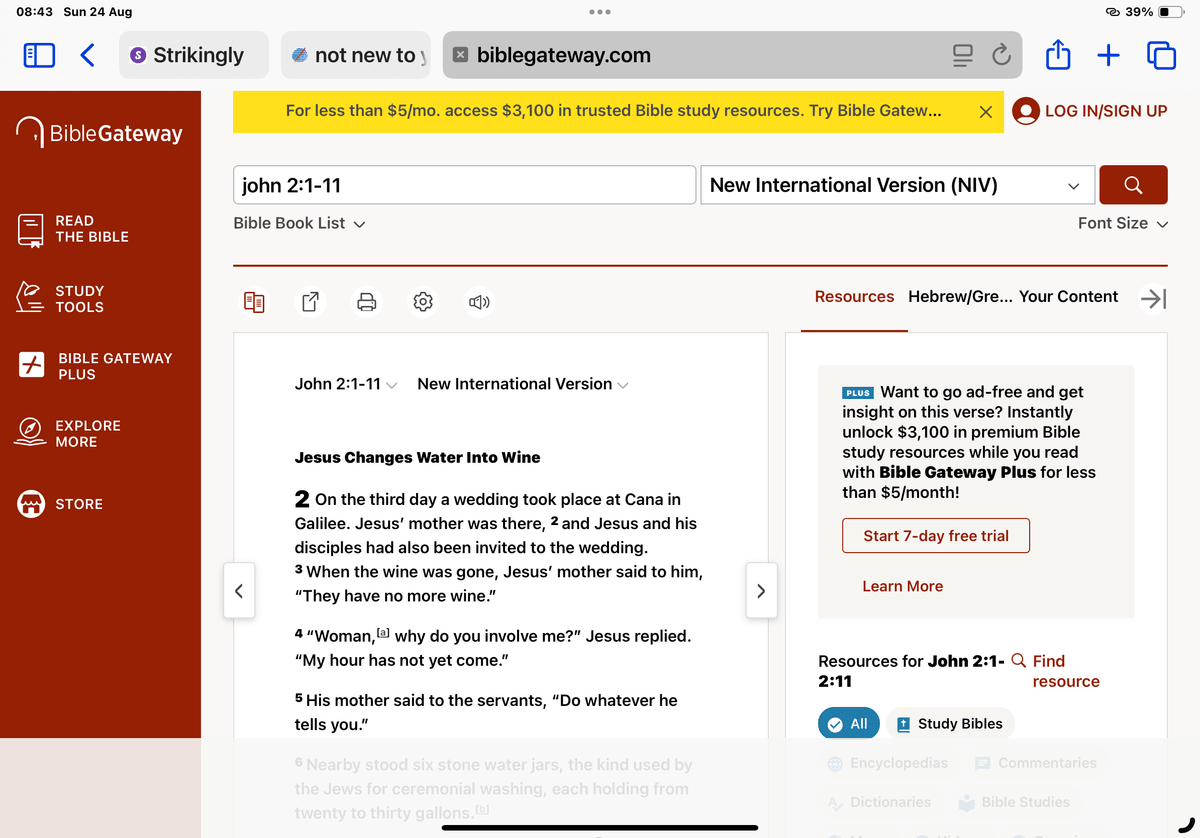Toggle the Safari sidebar icon
This screenshot has height=838, width=1200.
(39, 55)
